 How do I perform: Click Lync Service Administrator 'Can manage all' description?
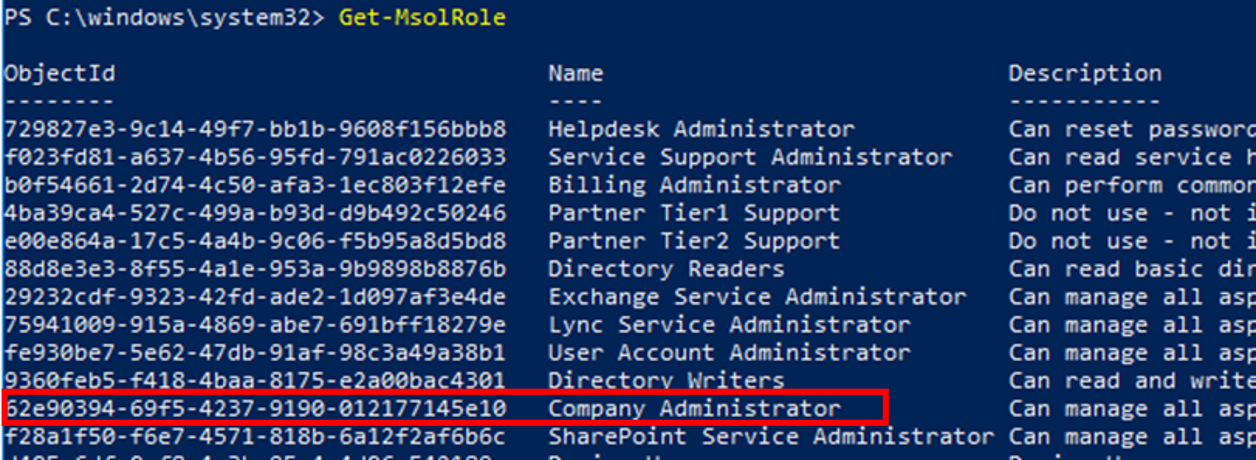point(1132,325)
